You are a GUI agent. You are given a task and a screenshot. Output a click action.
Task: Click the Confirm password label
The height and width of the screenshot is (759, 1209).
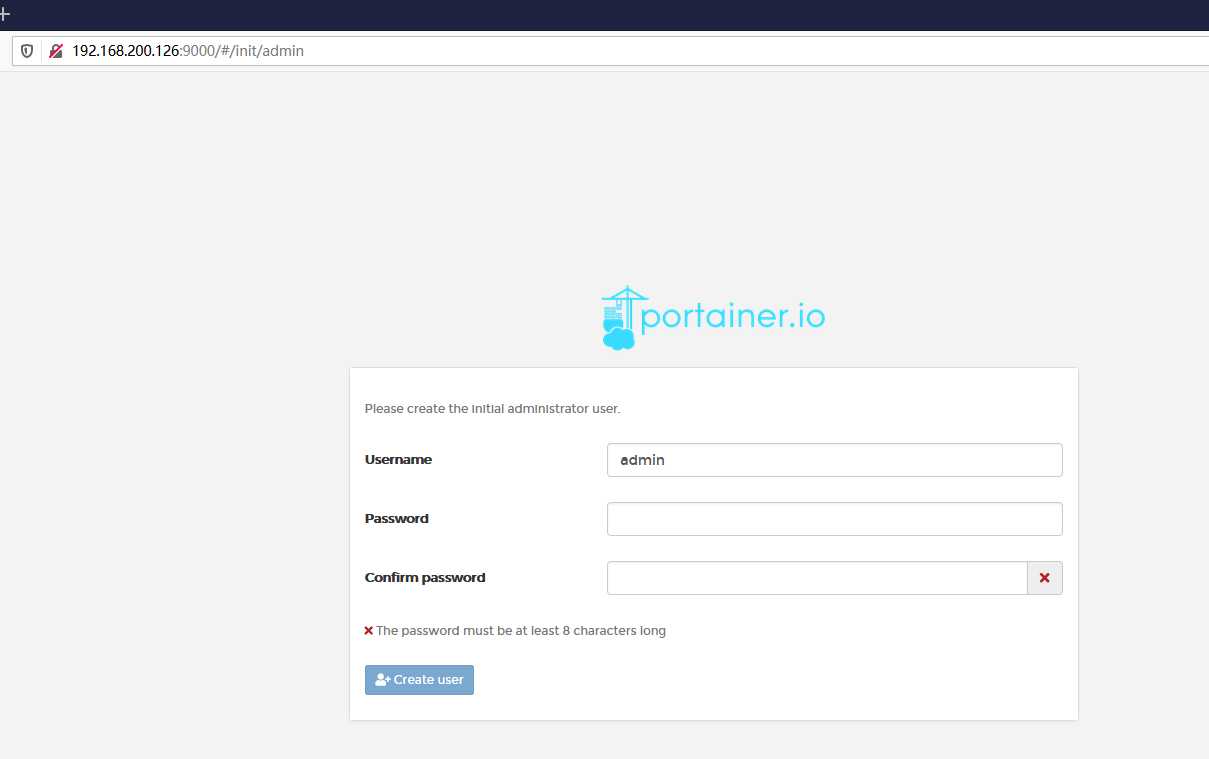pos(425,578)
